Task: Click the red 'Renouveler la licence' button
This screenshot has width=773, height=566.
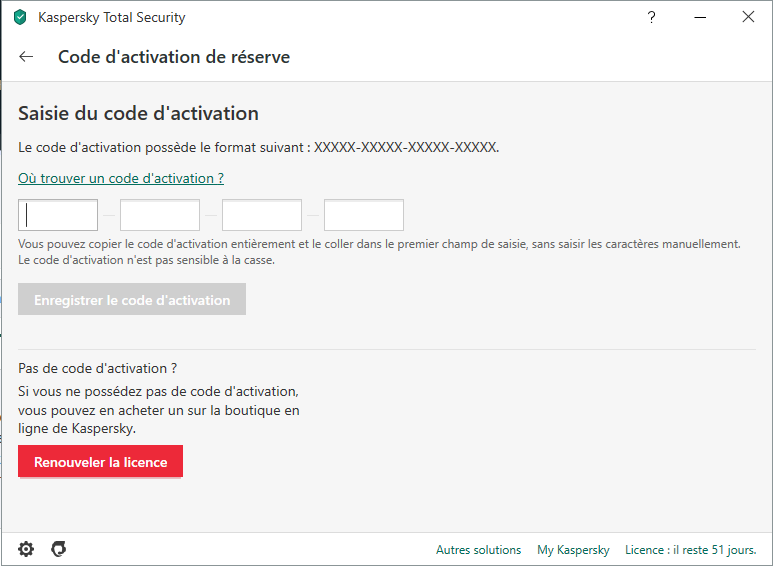Action: pyautogui.click(x=101, y=461)
